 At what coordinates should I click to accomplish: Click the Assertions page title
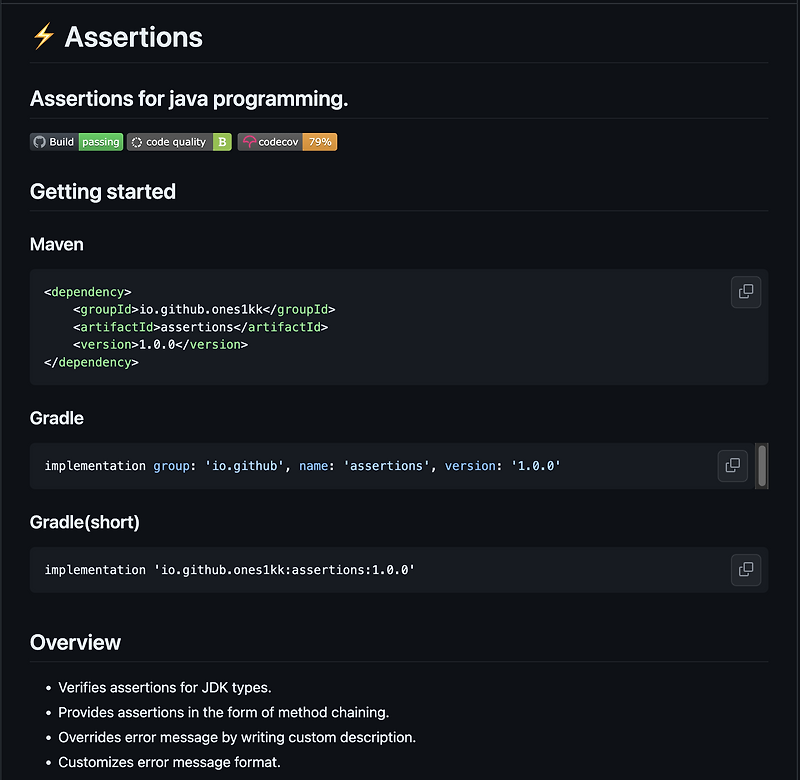pos(132,36)
